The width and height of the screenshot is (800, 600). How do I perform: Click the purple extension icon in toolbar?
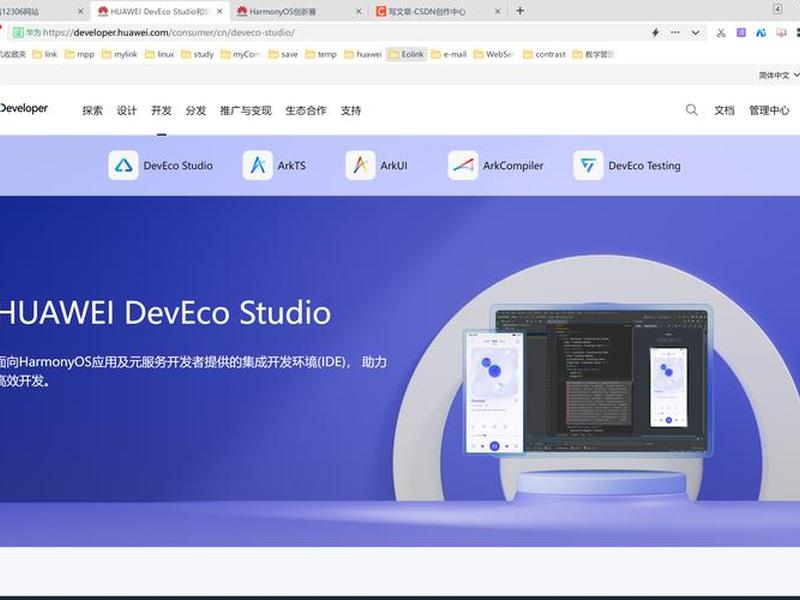(741, 33)
